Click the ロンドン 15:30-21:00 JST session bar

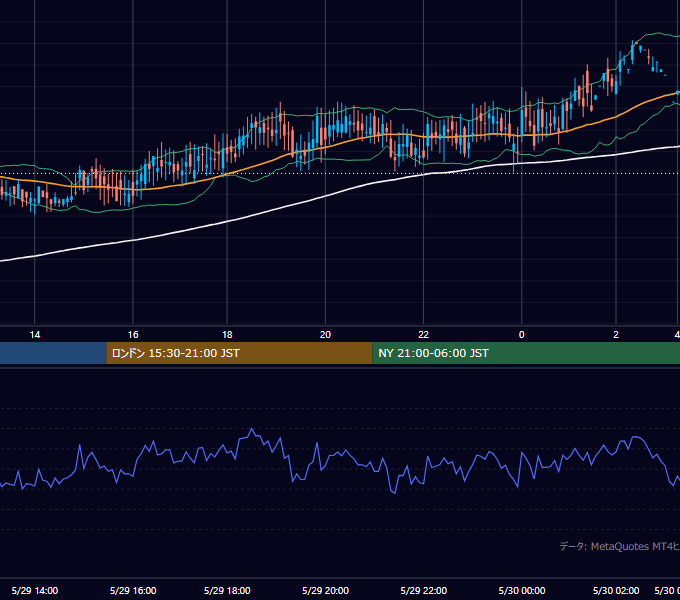coord(239,353)
